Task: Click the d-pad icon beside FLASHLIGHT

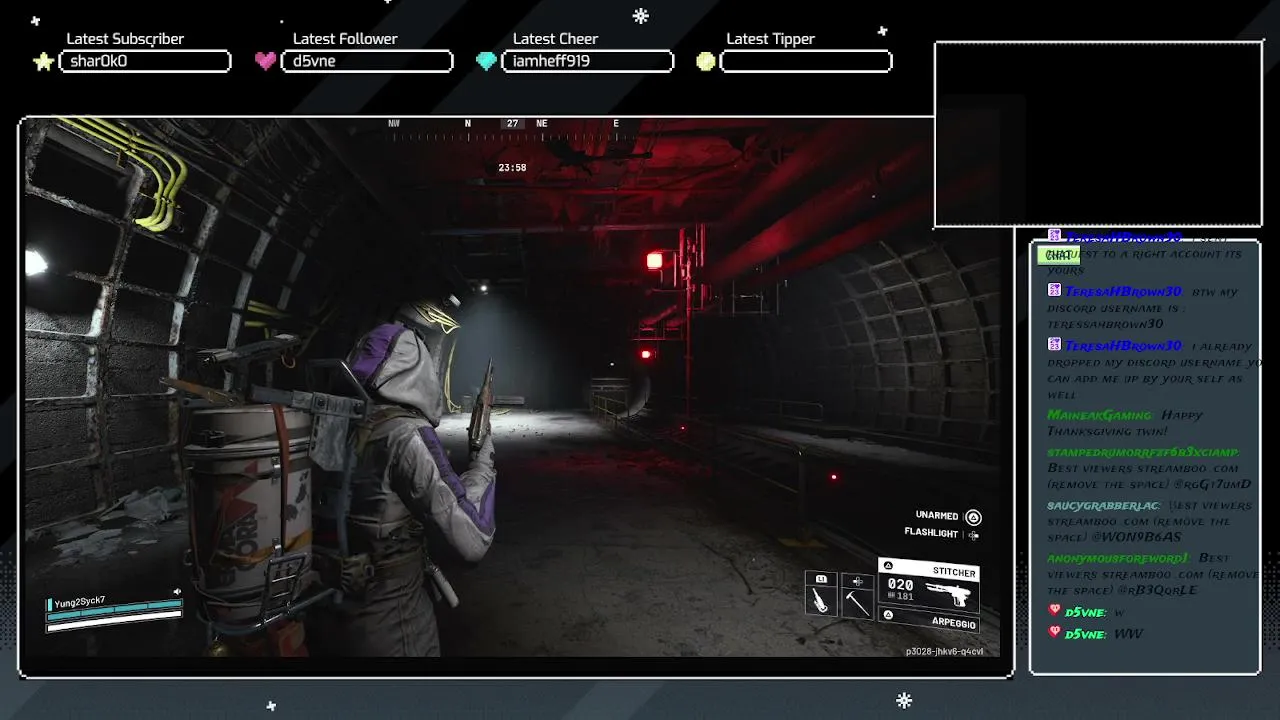Action: (x=973, y=535)
